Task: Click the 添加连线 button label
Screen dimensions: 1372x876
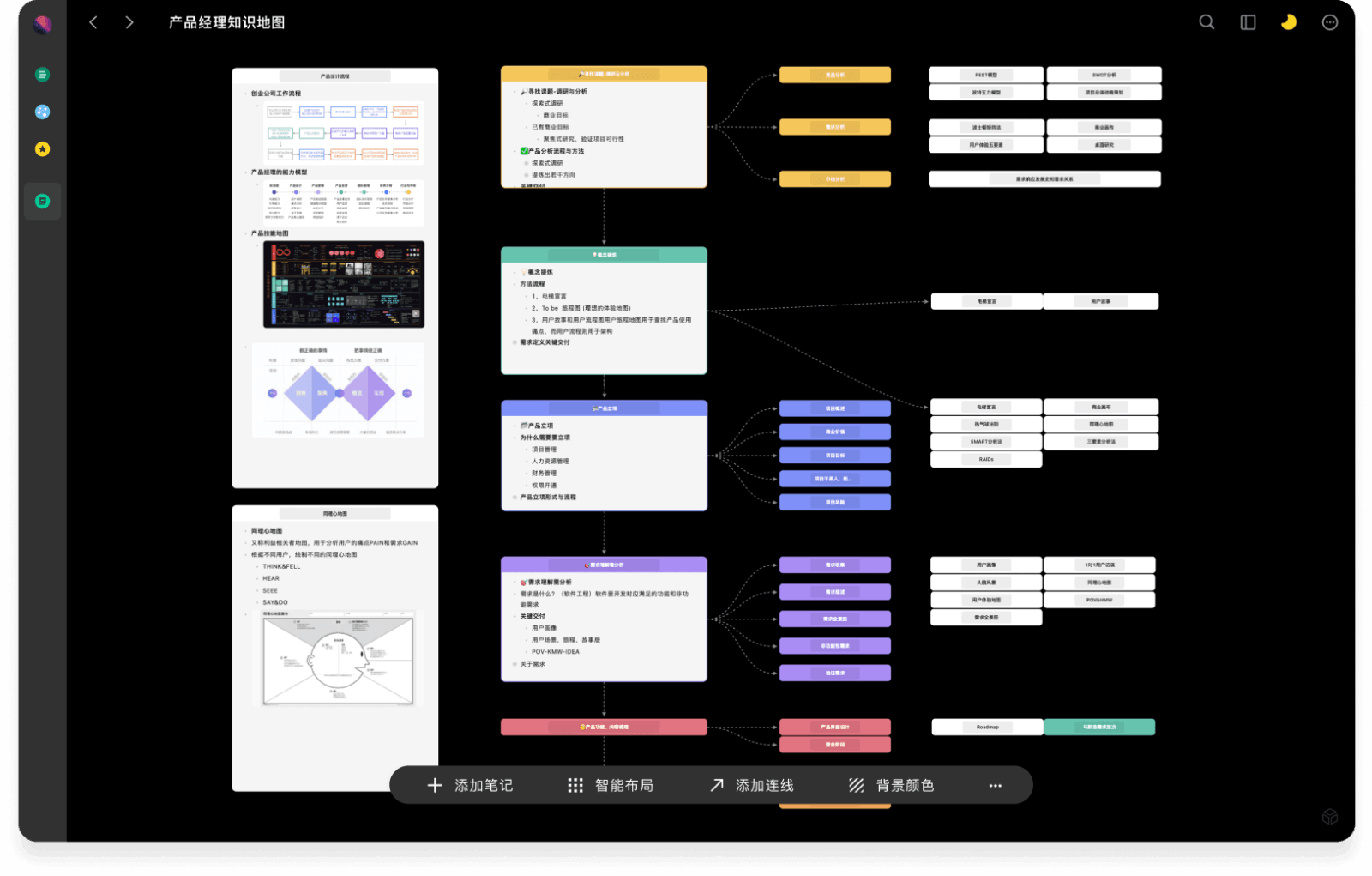Action: pos(765,785)
